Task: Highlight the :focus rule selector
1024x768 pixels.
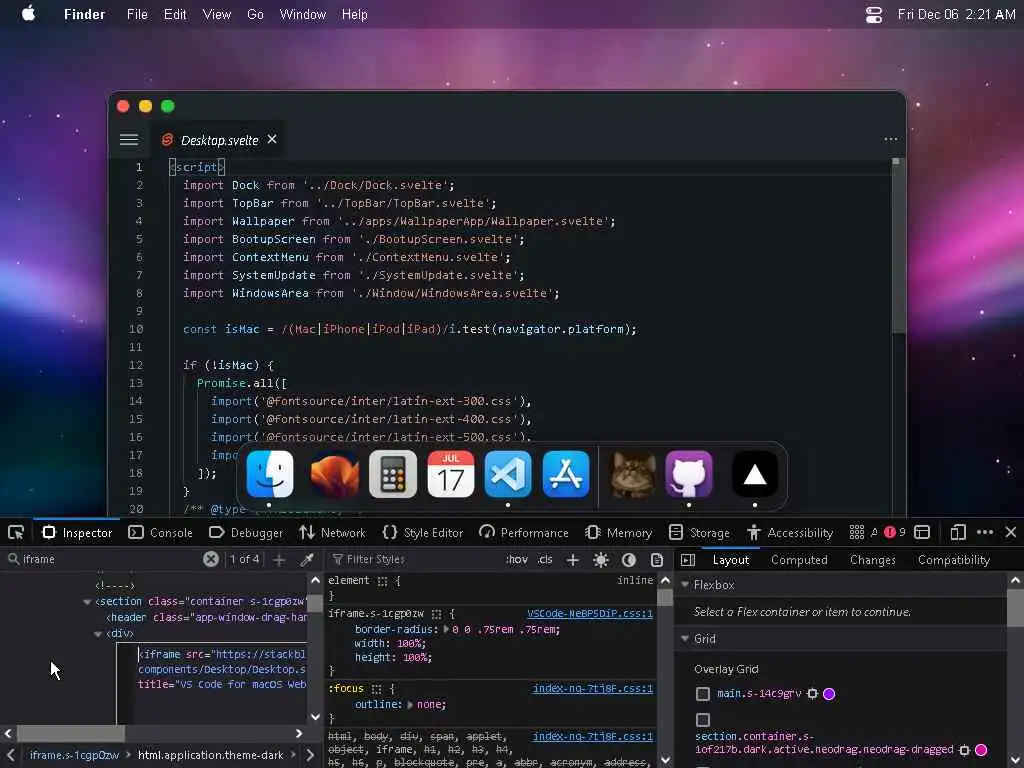Action: coord(376,688)
